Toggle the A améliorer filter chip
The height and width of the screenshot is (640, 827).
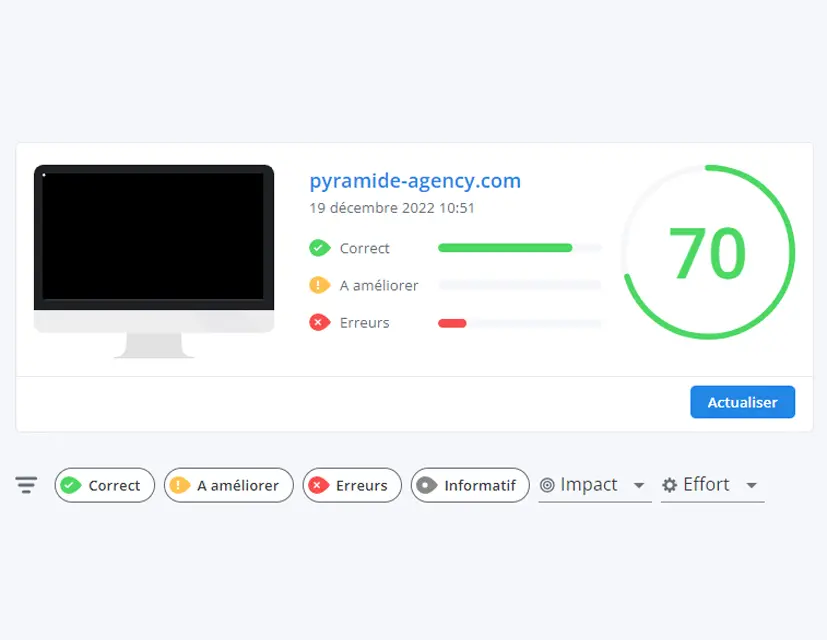228,485
